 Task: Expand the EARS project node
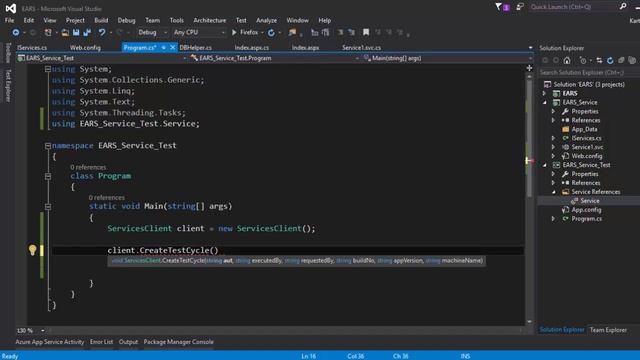[x=544, y=93]
